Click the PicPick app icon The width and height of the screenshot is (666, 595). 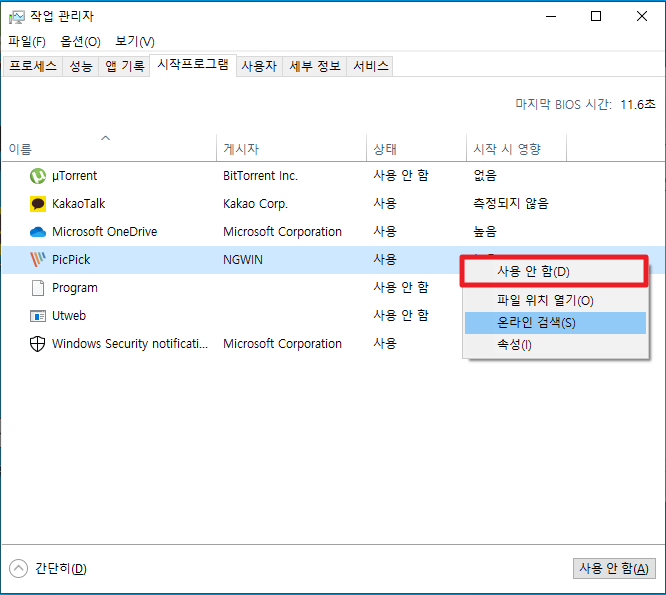pos(38,259)
